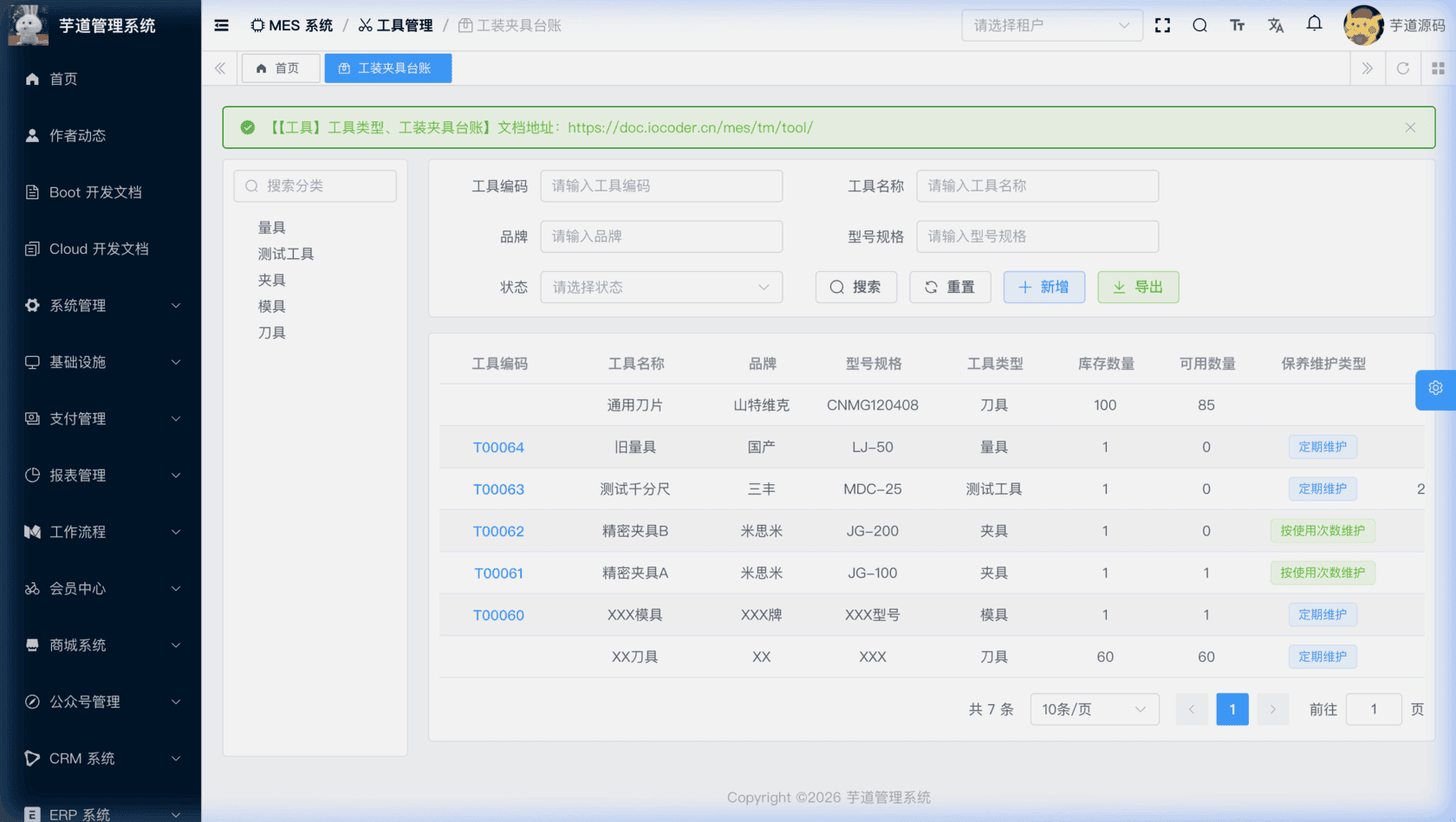
Task: Click the refresh icon next to the tab bar
Action: point(1403,68)
